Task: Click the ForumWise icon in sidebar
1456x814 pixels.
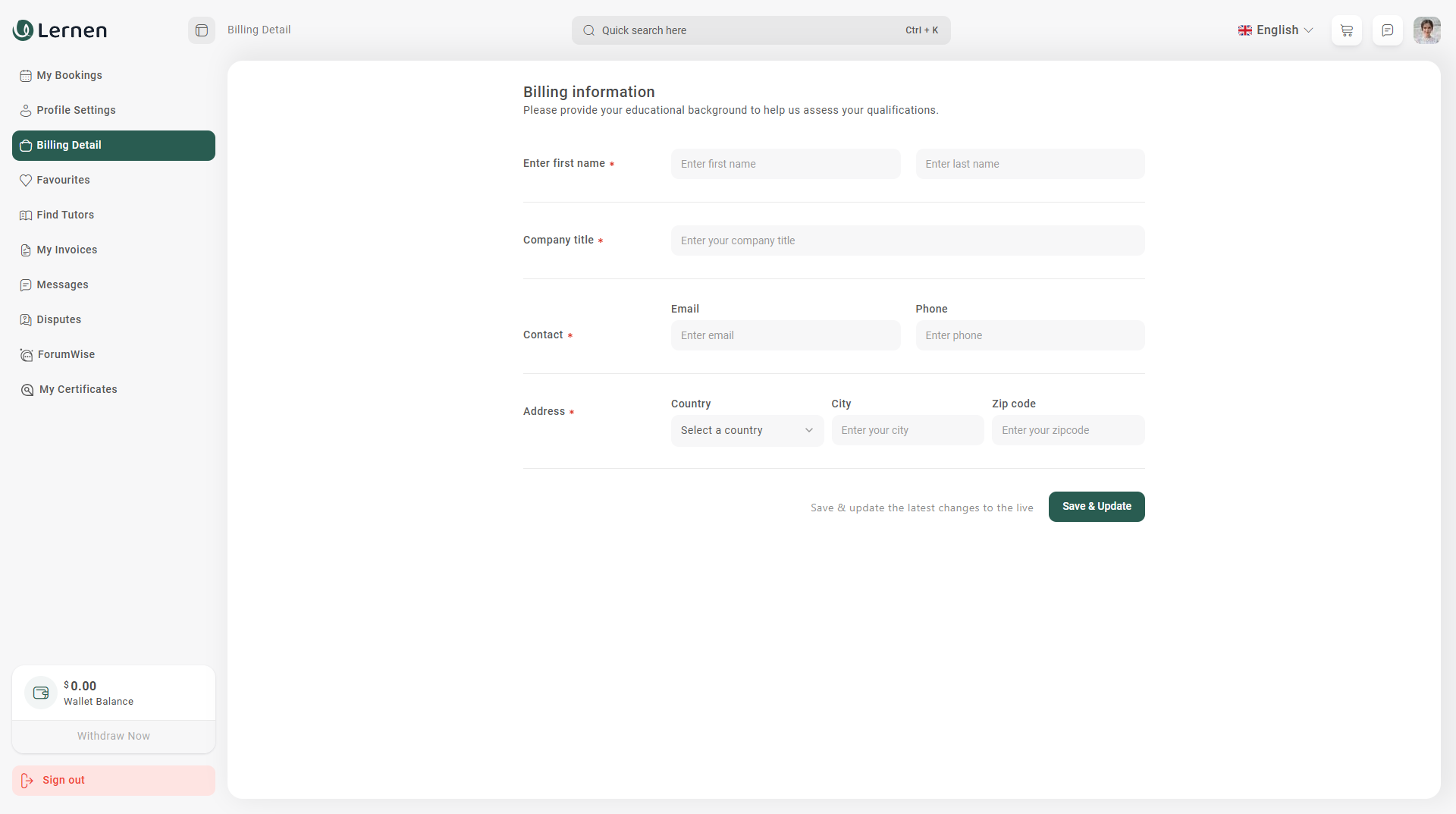Action: click(x=26, y=354)
